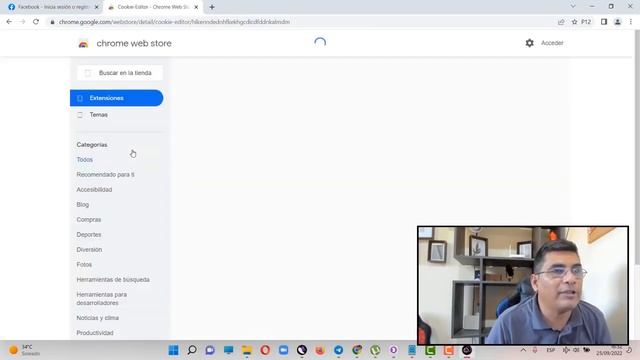Click the 'chrome web store' title text

coord(134,43)
